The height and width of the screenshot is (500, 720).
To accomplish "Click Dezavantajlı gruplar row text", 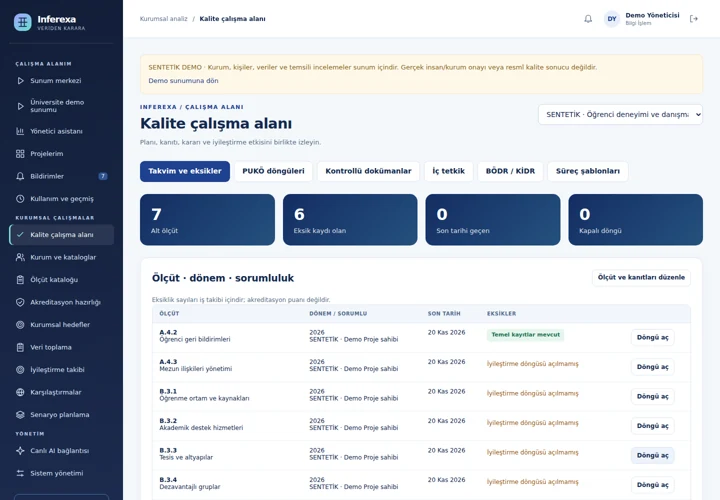I will (190, 487).
